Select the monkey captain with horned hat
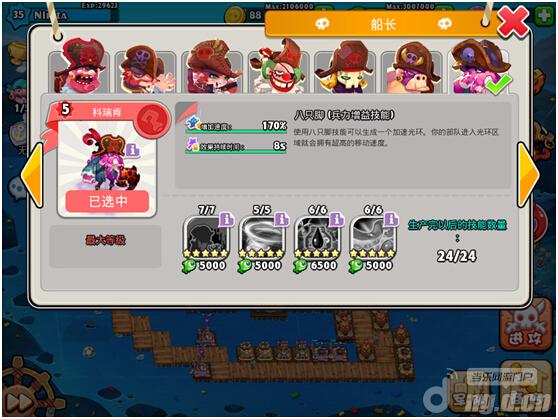 412,69
